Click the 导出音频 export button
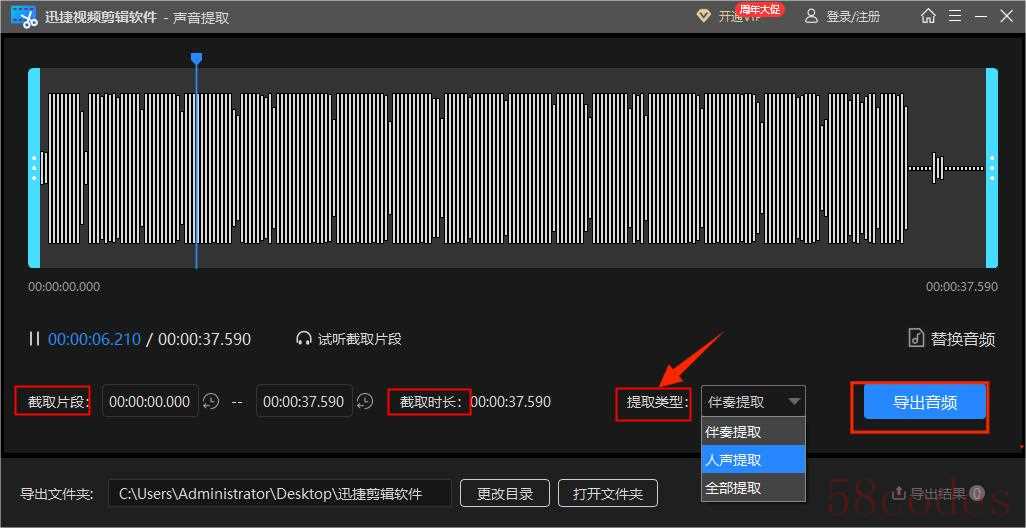The image size is (1026, 528). point(925,403)
